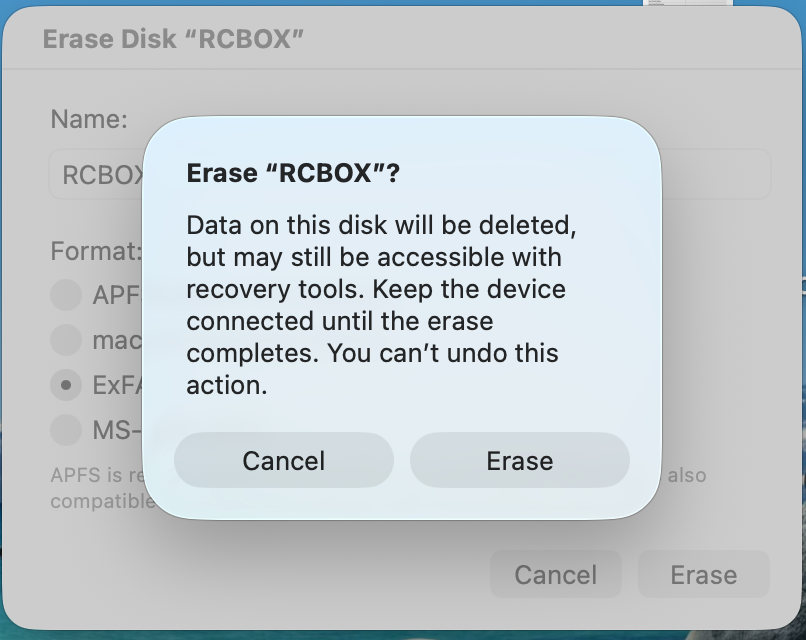Select the APFS format radio button
Viewport: 806px width, 640px height.
point(66,295)
